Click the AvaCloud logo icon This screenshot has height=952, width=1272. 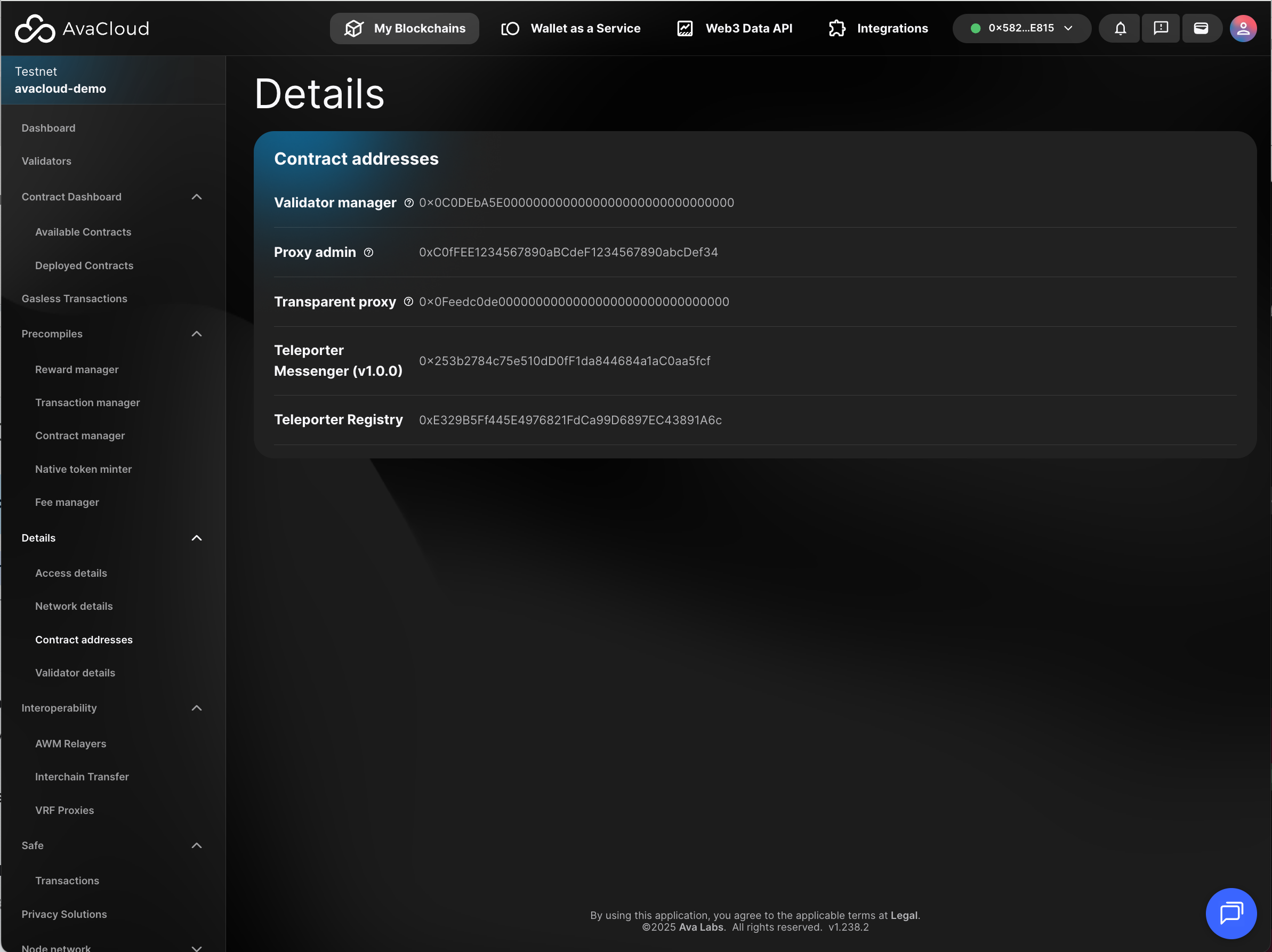pyautogui.click(x=35, y=28)
